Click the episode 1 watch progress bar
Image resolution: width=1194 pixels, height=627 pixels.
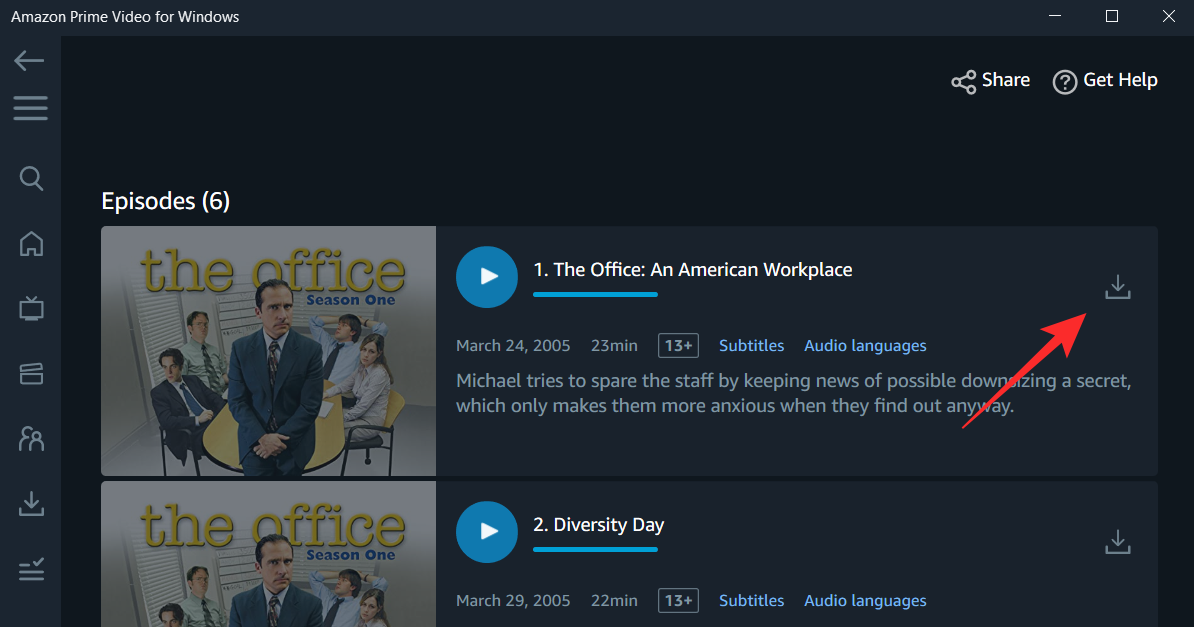[595, 294]
